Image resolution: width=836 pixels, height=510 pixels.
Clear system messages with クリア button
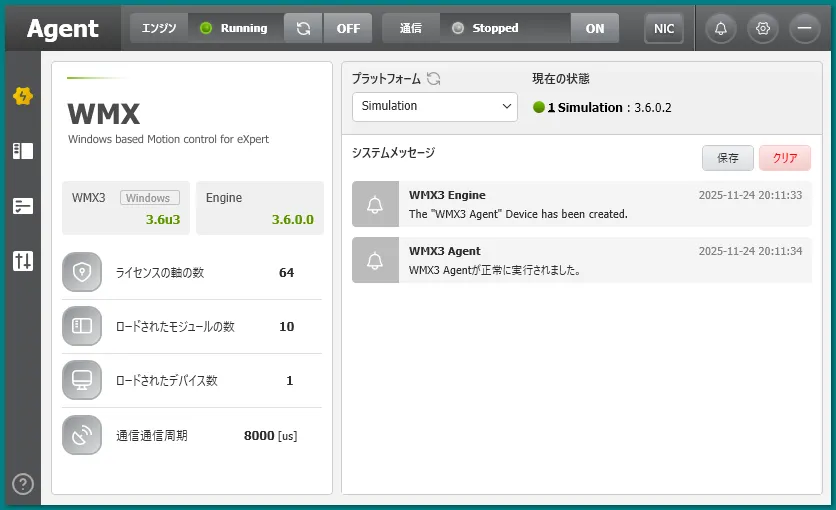point(785,158)
